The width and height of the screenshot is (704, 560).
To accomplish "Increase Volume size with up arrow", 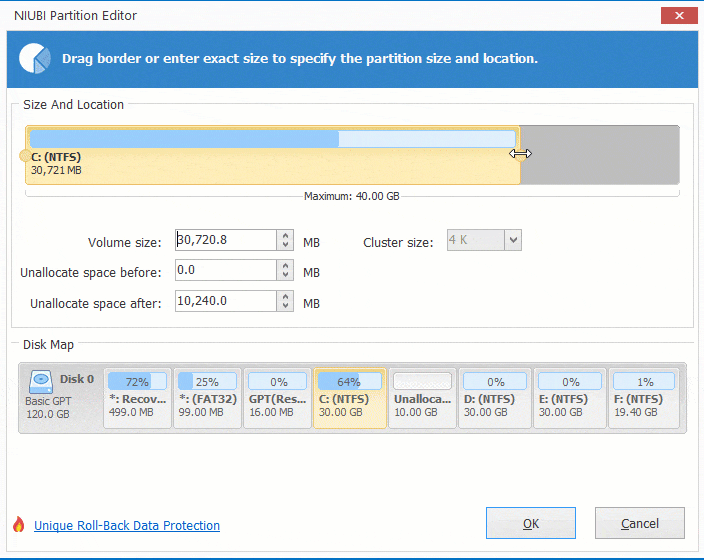I will pyautogui.click(x=285, y=235).
